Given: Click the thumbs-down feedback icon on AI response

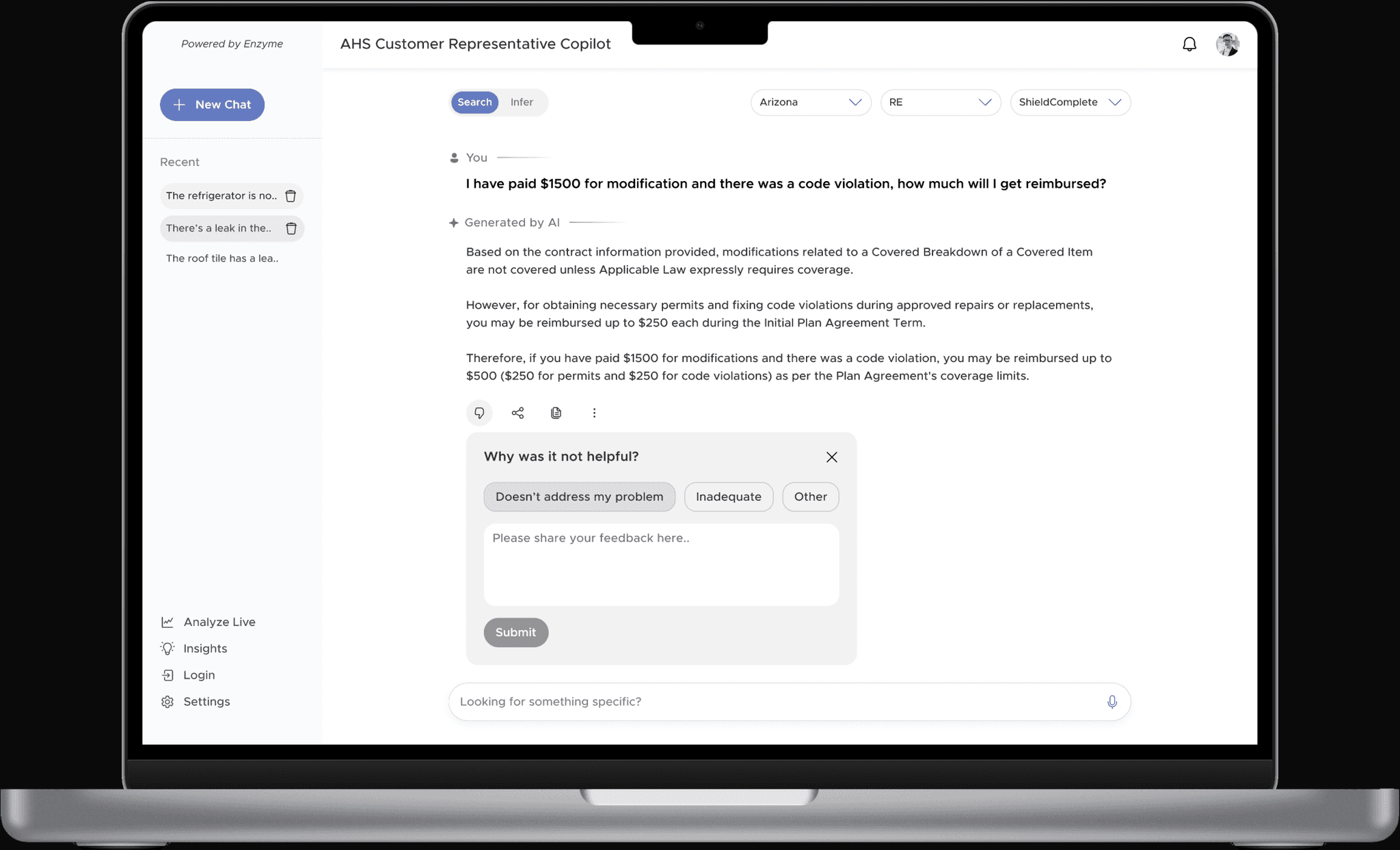Looking at the screenshot, I should 479,413.
